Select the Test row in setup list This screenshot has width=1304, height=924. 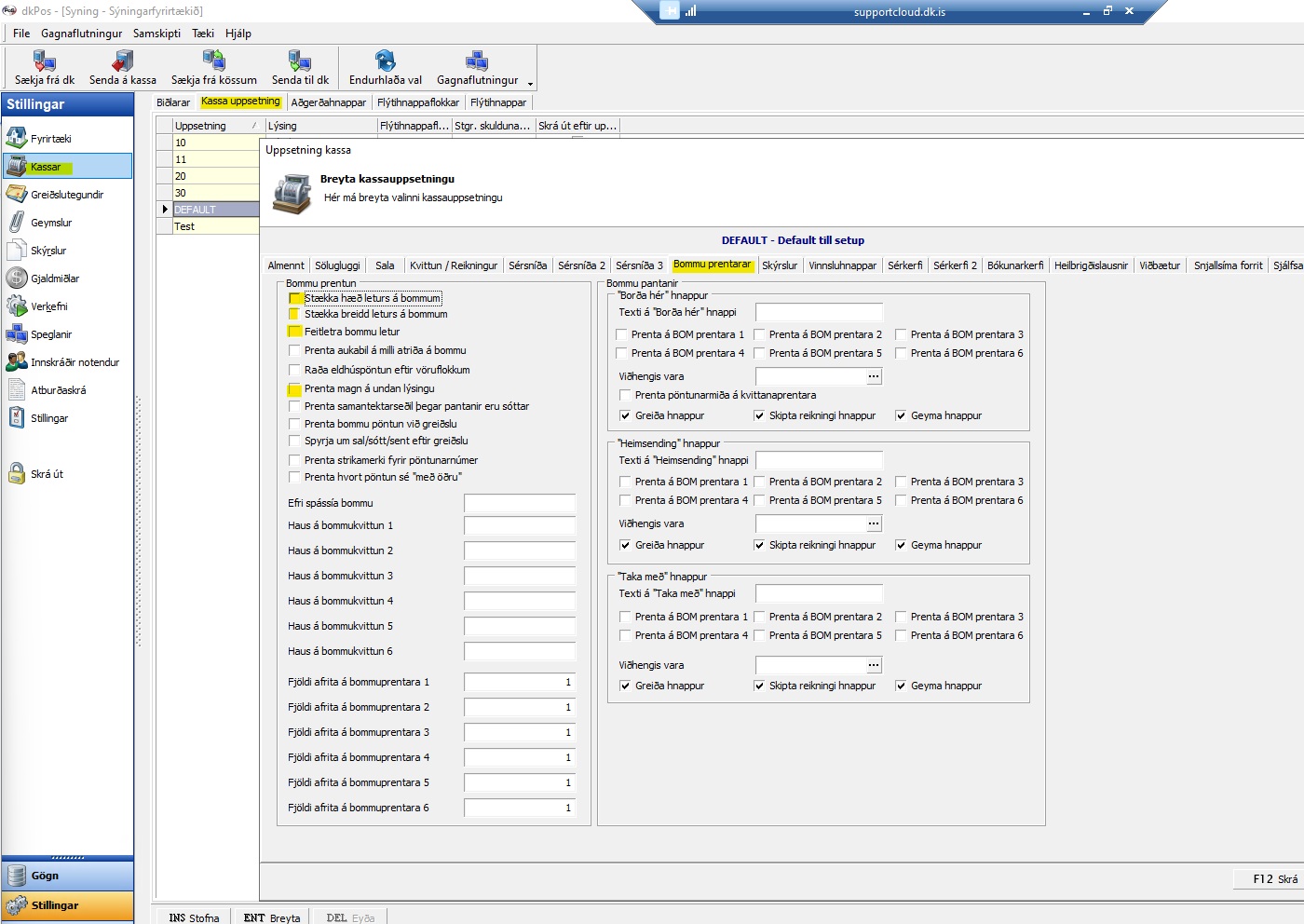(x=214, y=226)
